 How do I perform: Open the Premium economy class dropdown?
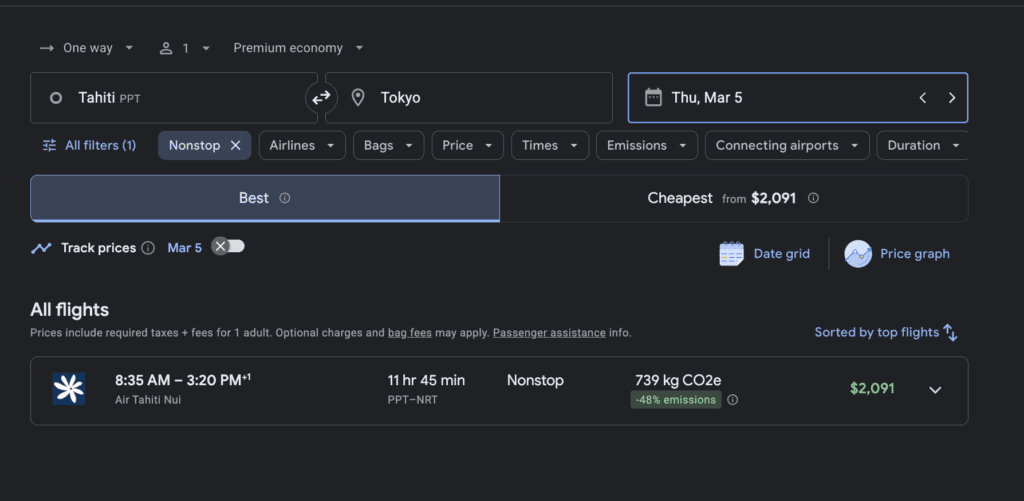coord(298,48)
